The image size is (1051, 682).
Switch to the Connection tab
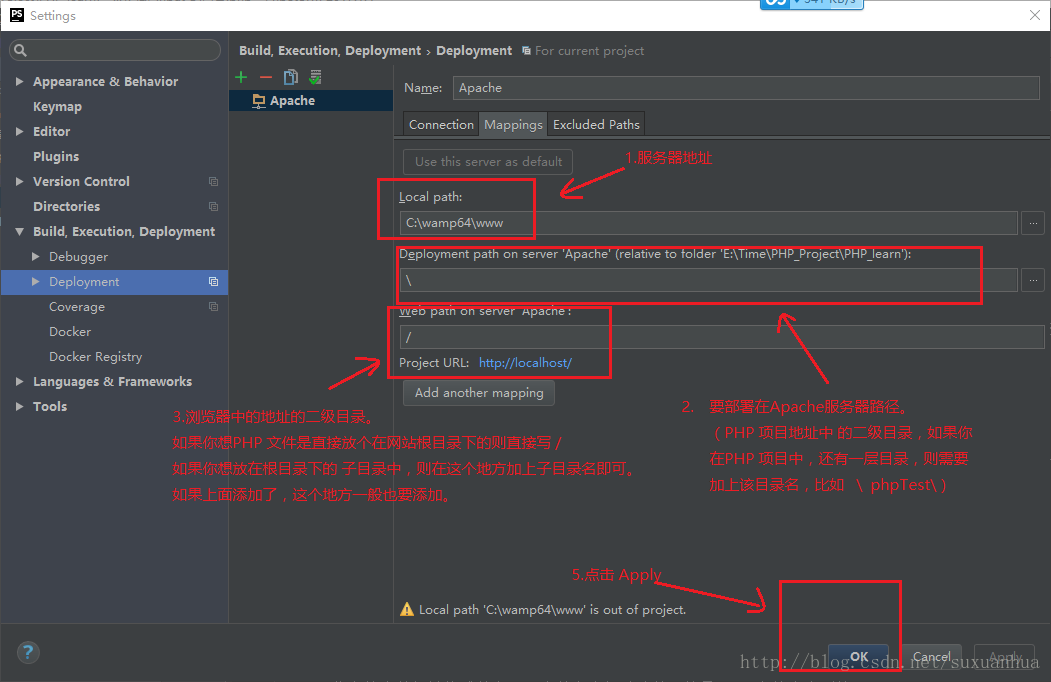(x=441, y=125)
